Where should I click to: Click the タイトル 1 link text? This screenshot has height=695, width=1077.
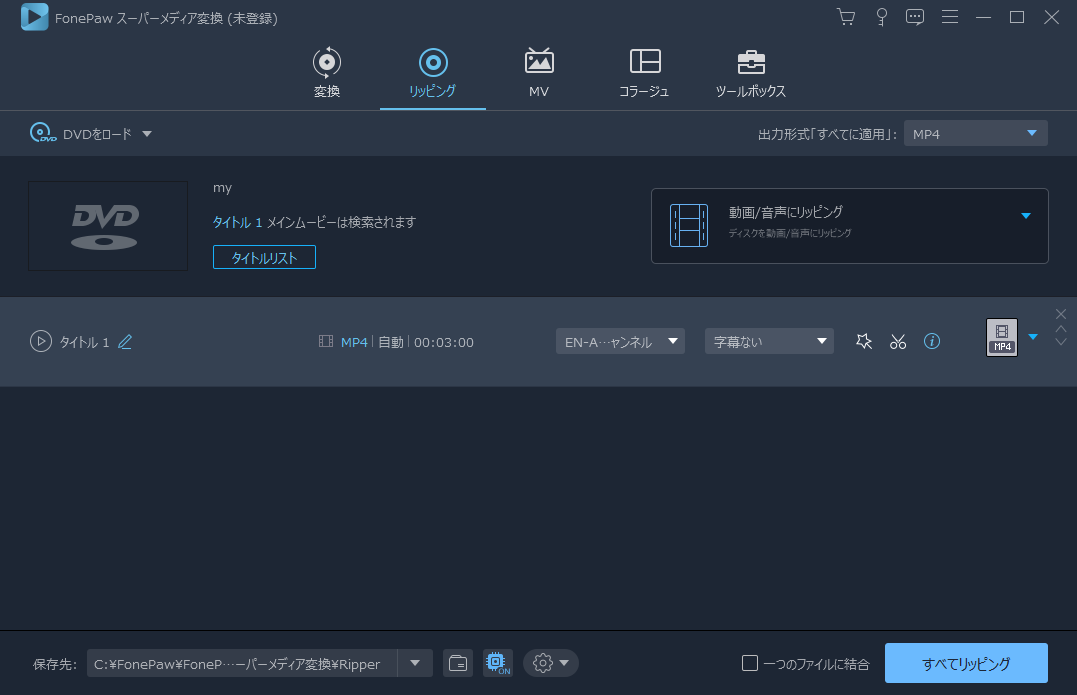pyautogui.click(x=237, y=222)
